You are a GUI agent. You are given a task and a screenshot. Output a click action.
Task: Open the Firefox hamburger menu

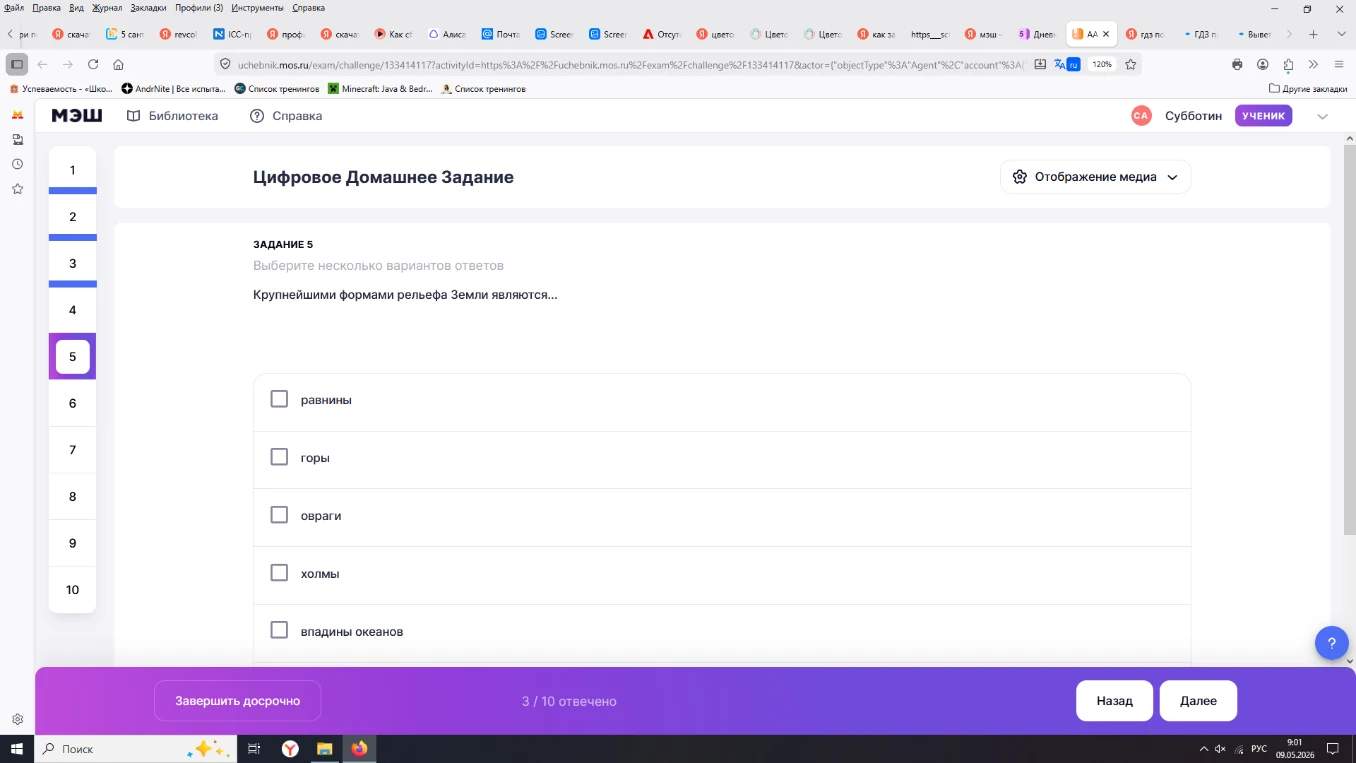point(1339,64)
